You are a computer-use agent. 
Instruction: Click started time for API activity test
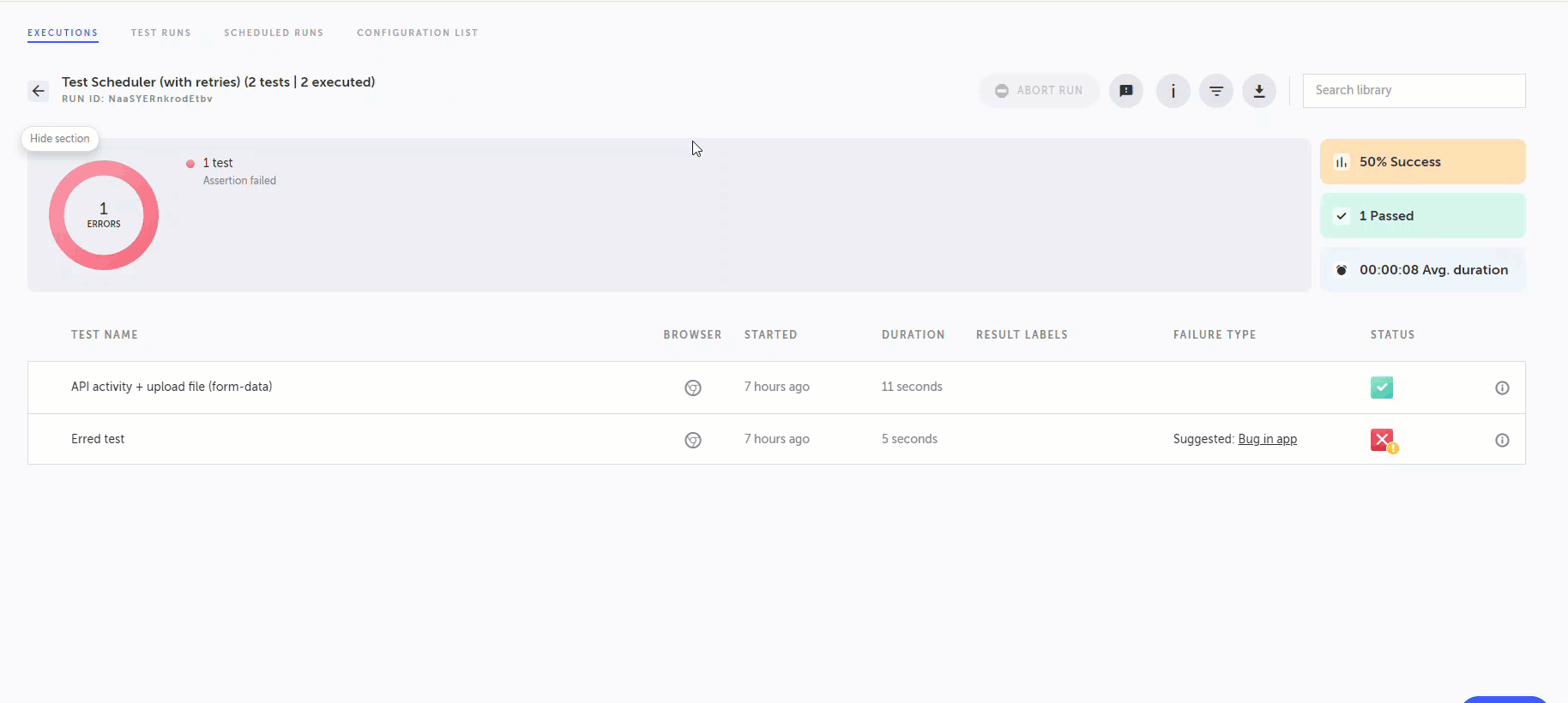[x=777, y=387]
